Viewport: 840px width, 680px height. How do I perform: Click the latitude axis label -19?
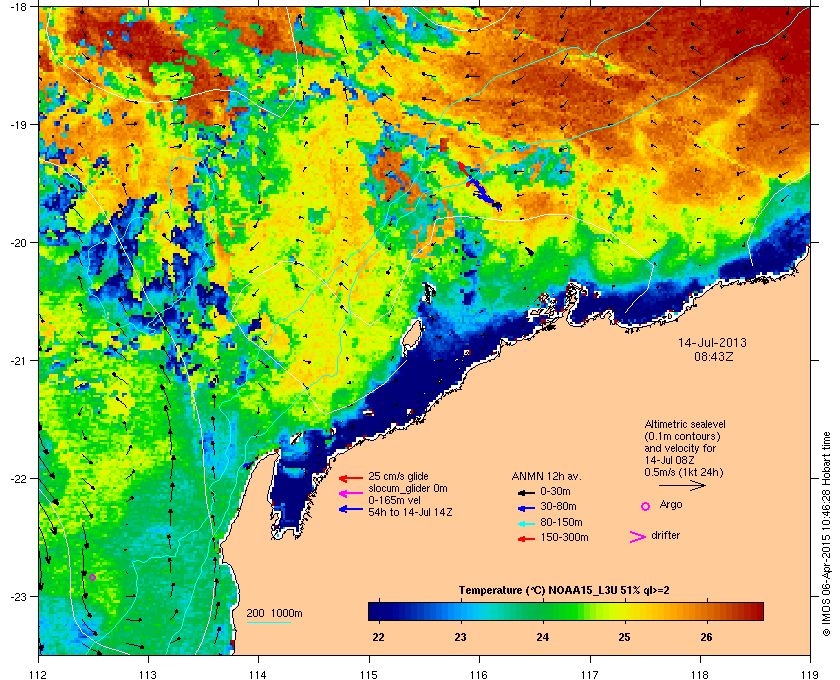pyautogui.click(x=19, y=125)
